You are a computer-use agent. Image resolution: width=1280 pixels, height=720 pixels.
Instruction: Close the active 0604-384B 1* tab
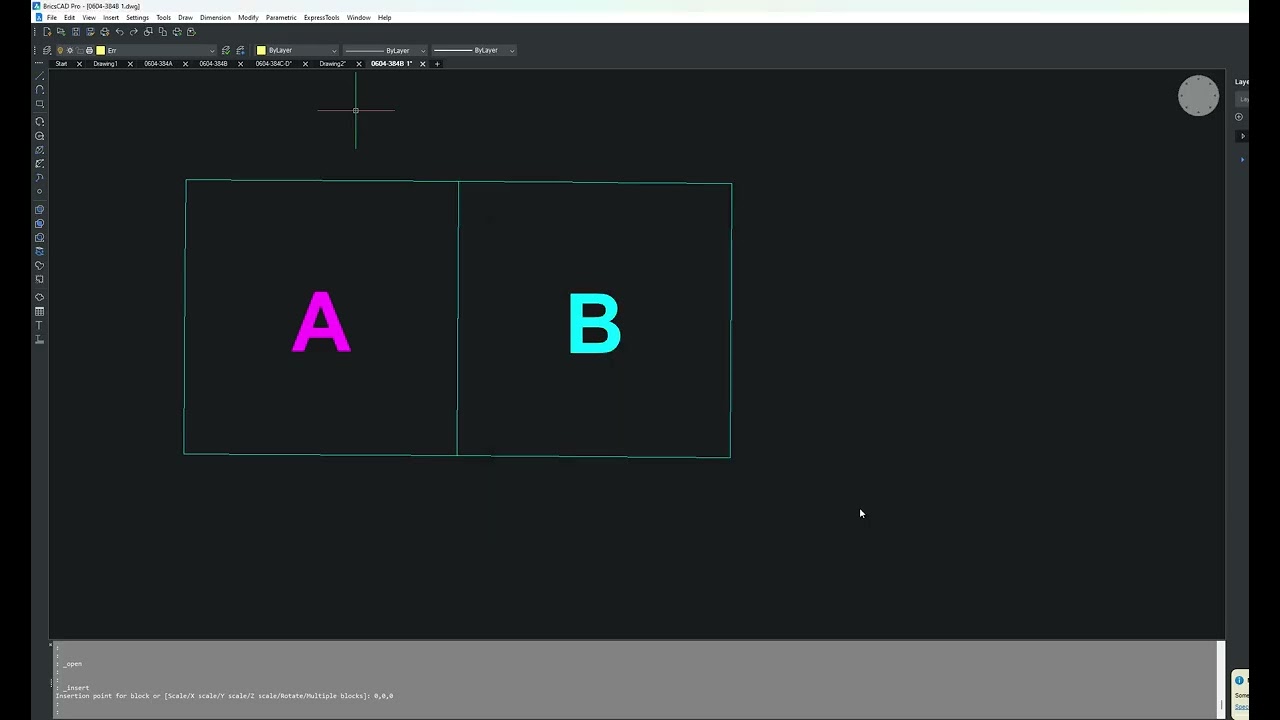[422, 64]
